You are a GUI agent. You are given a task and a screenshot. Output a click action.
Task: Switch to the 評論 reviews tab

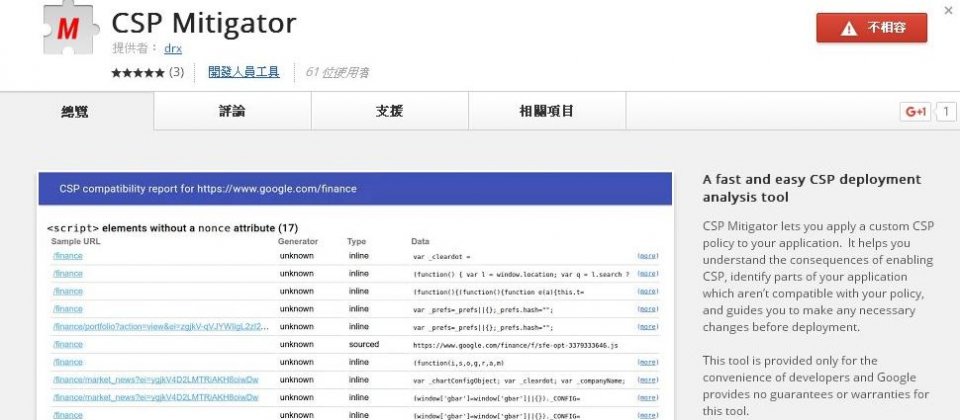coord(232,111)
